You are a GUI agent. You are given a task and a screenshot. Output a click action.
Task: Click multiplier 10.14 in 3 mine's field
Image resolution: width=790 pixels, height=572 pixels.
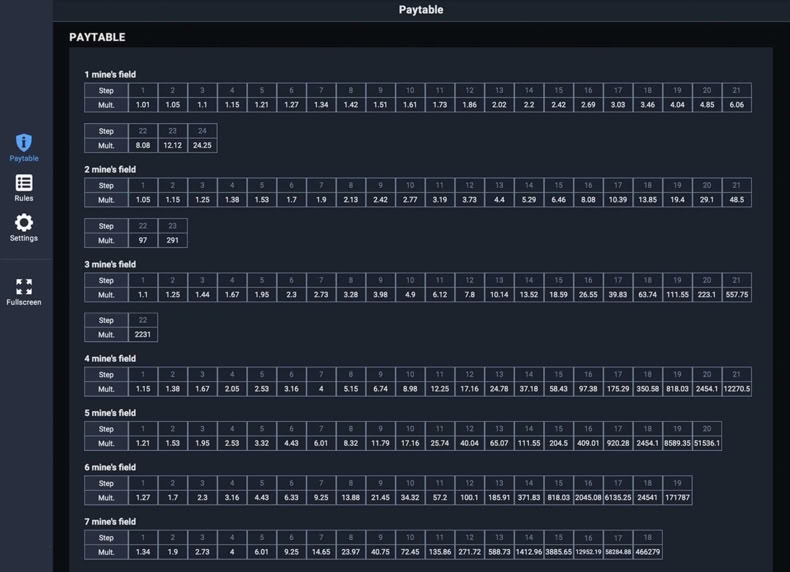point(499,294)
